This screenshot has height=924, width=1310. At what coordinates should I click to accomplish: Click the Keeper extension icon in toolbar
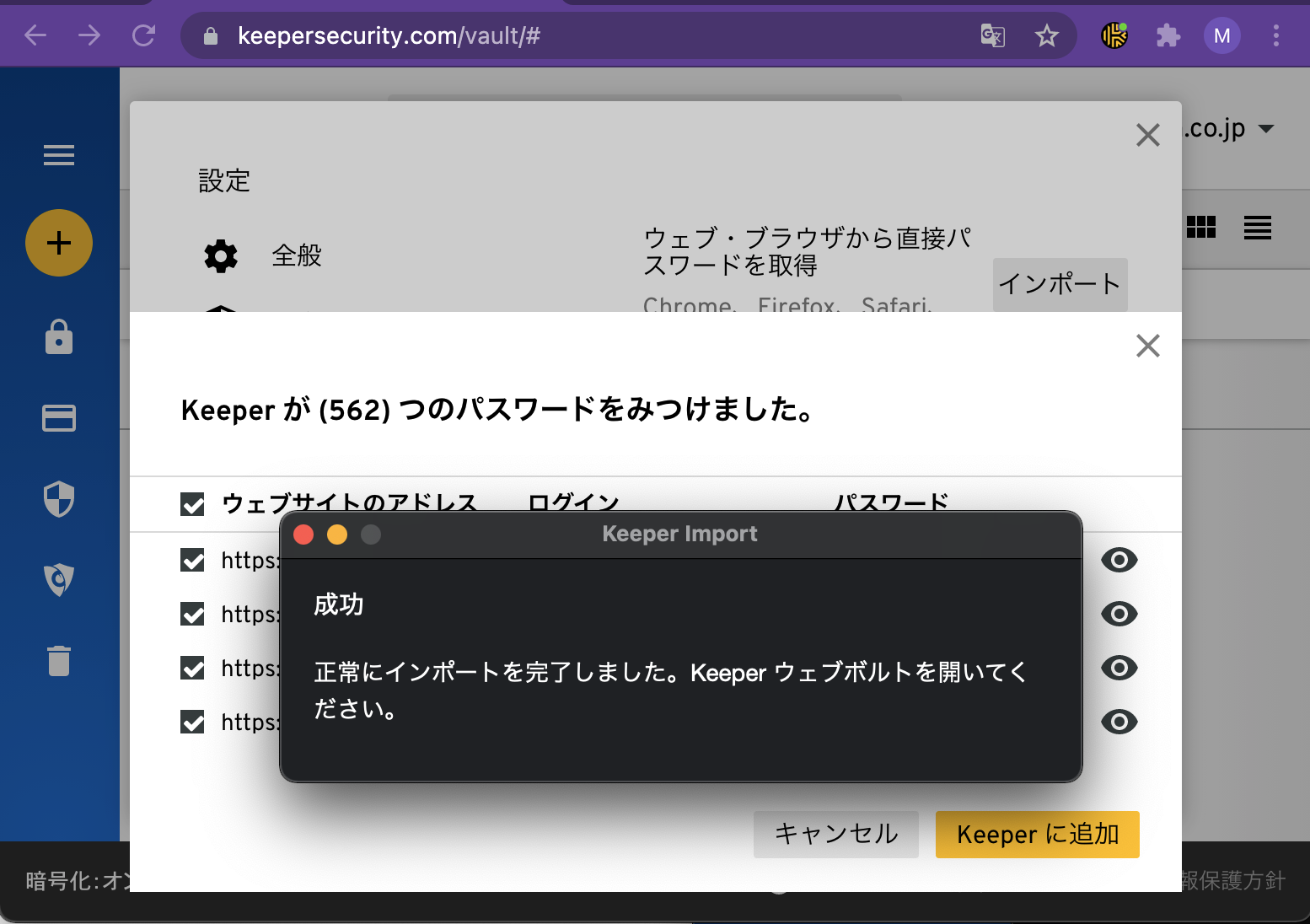click(1114, 35)
